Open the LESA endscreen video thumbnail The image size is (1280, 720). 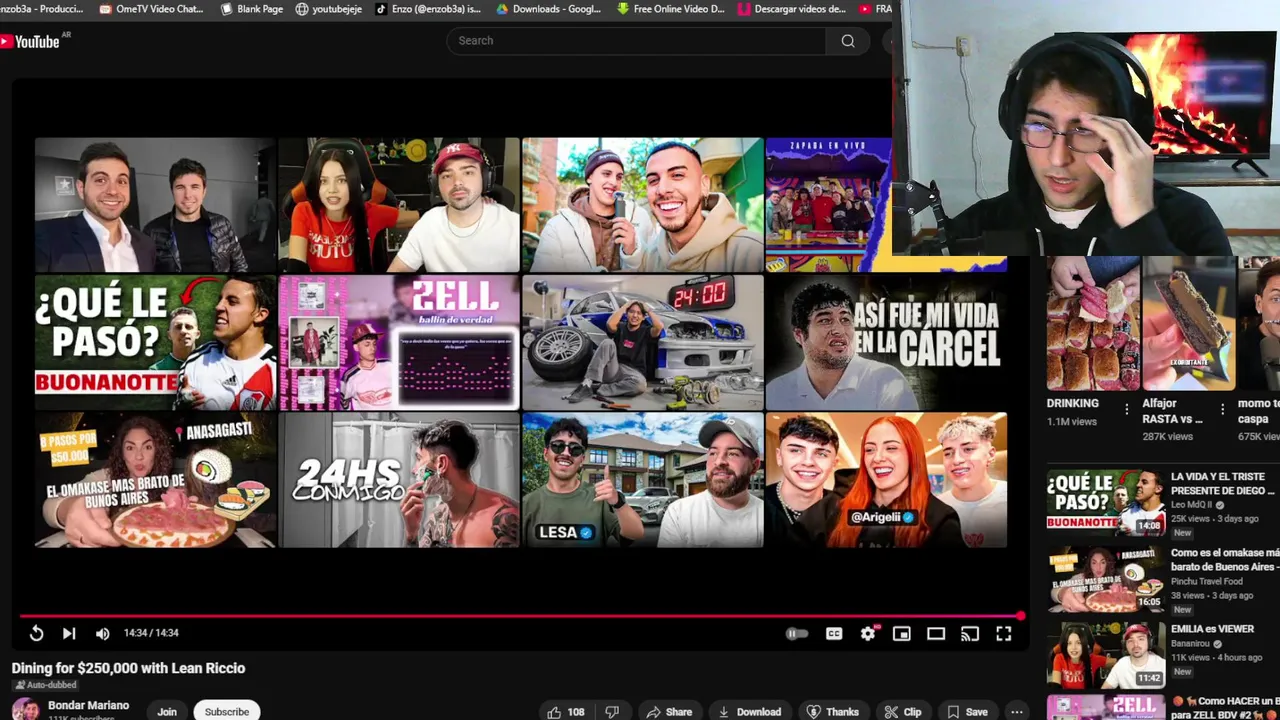[x=643, y=480]
